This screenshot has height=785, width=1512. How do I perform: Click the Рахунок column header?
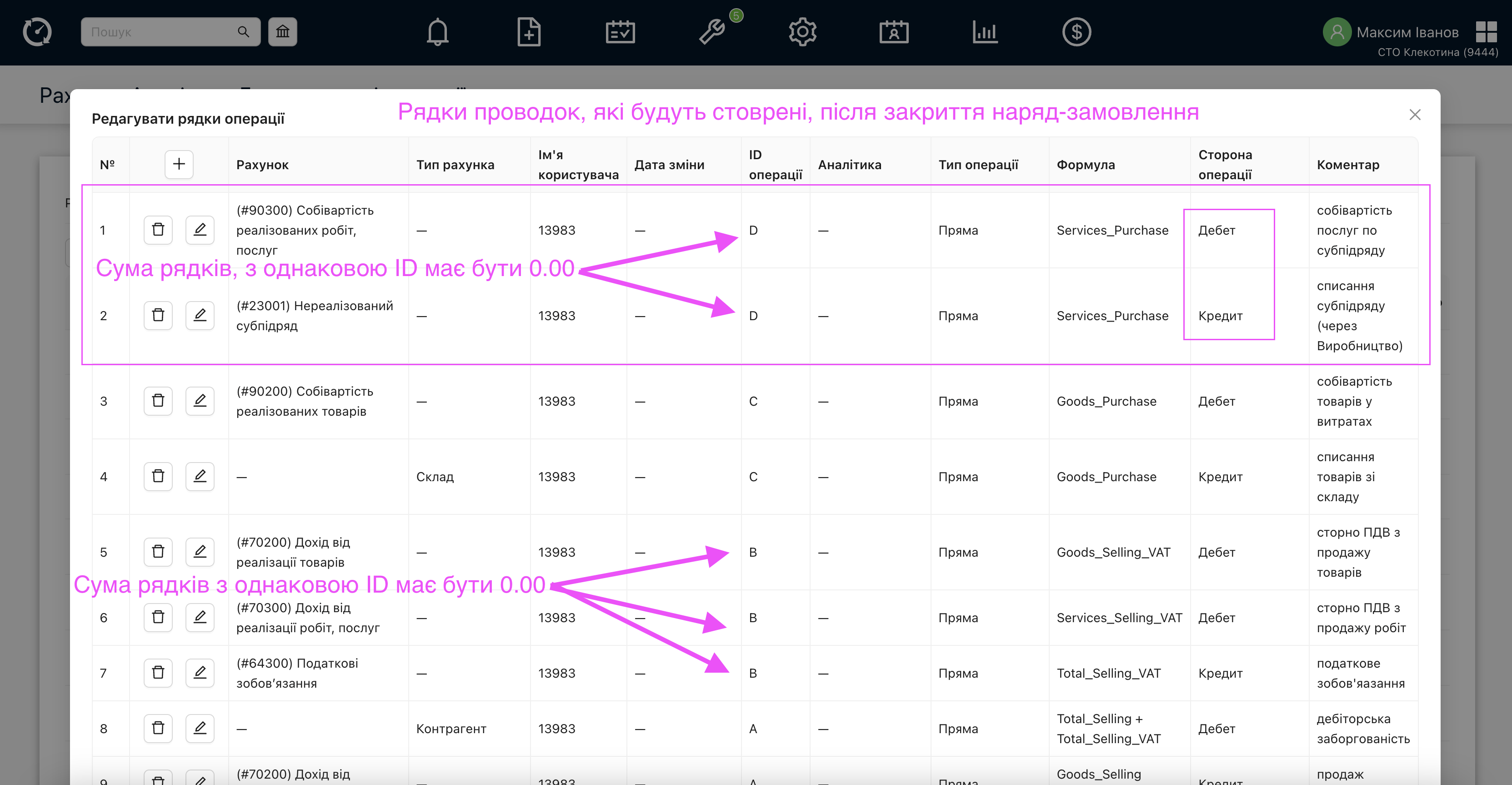tap(262, 165)
